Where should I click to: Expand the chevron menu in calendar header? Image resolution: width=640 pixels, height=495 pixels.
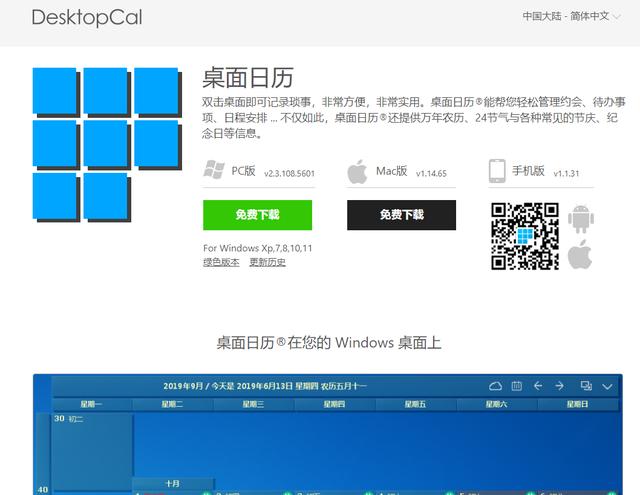[607, 386]
